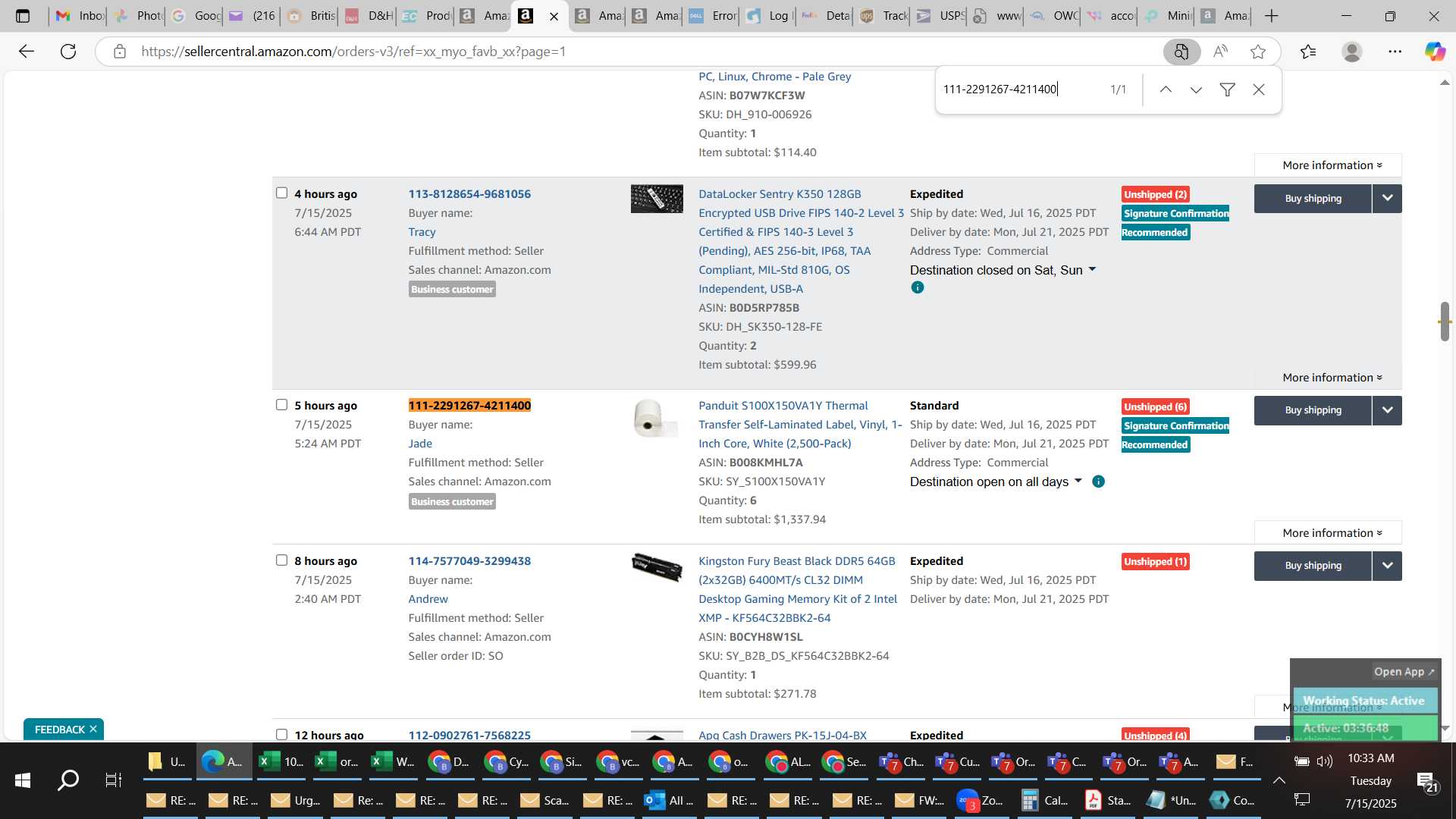Switch to the OWC browser tab
The height and width of the screenshot is (819, 1456).
pos(1053,16)
